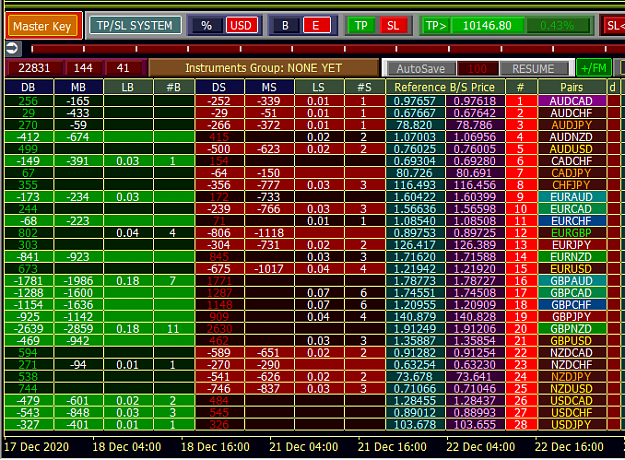Click the -1118 MS cell
Image resolution: width=625 pixels, height=460 pixels.
tap(269, 233)
